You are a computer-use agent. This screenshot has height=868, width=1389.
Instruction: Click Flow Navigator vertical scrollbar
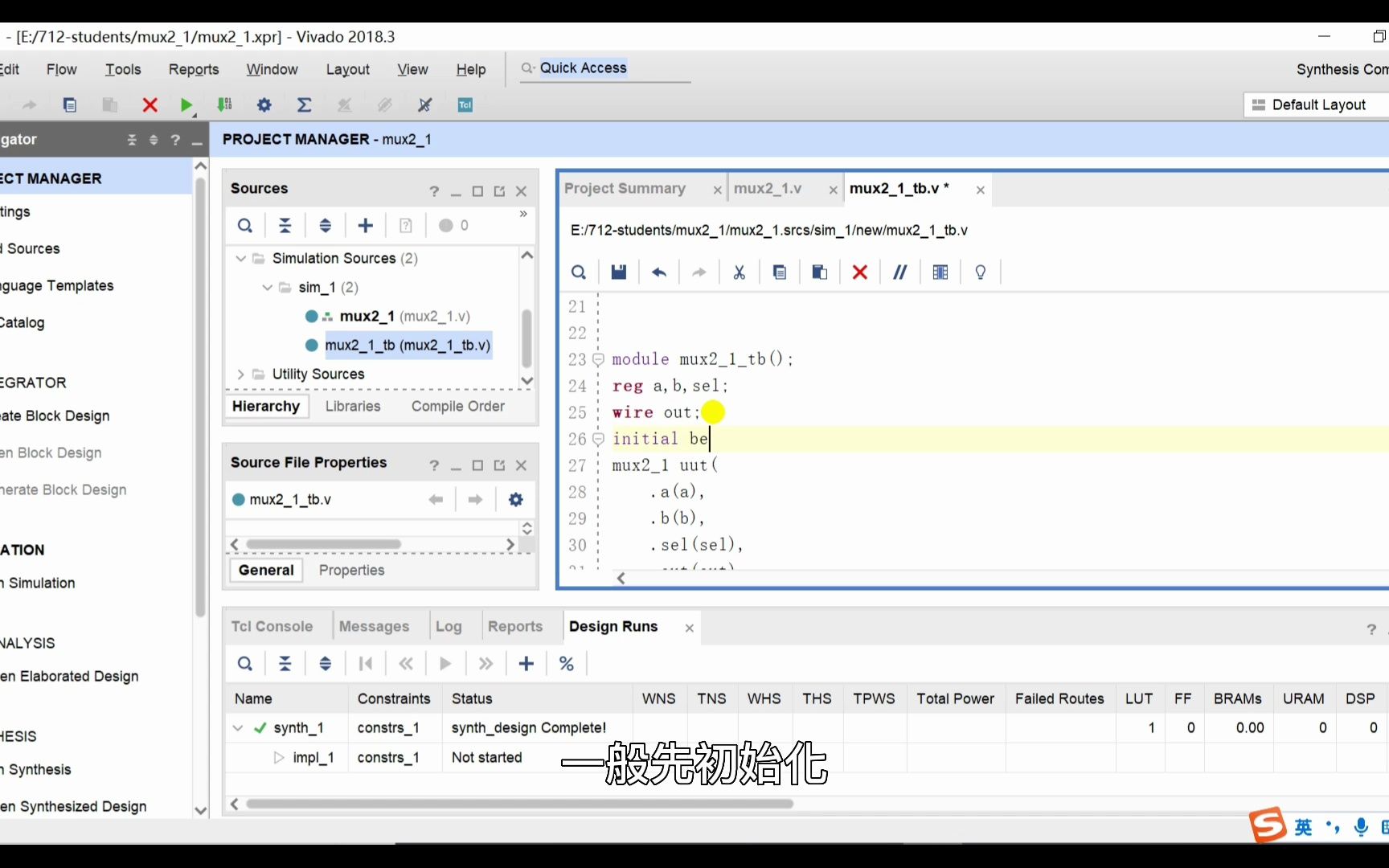200,398
